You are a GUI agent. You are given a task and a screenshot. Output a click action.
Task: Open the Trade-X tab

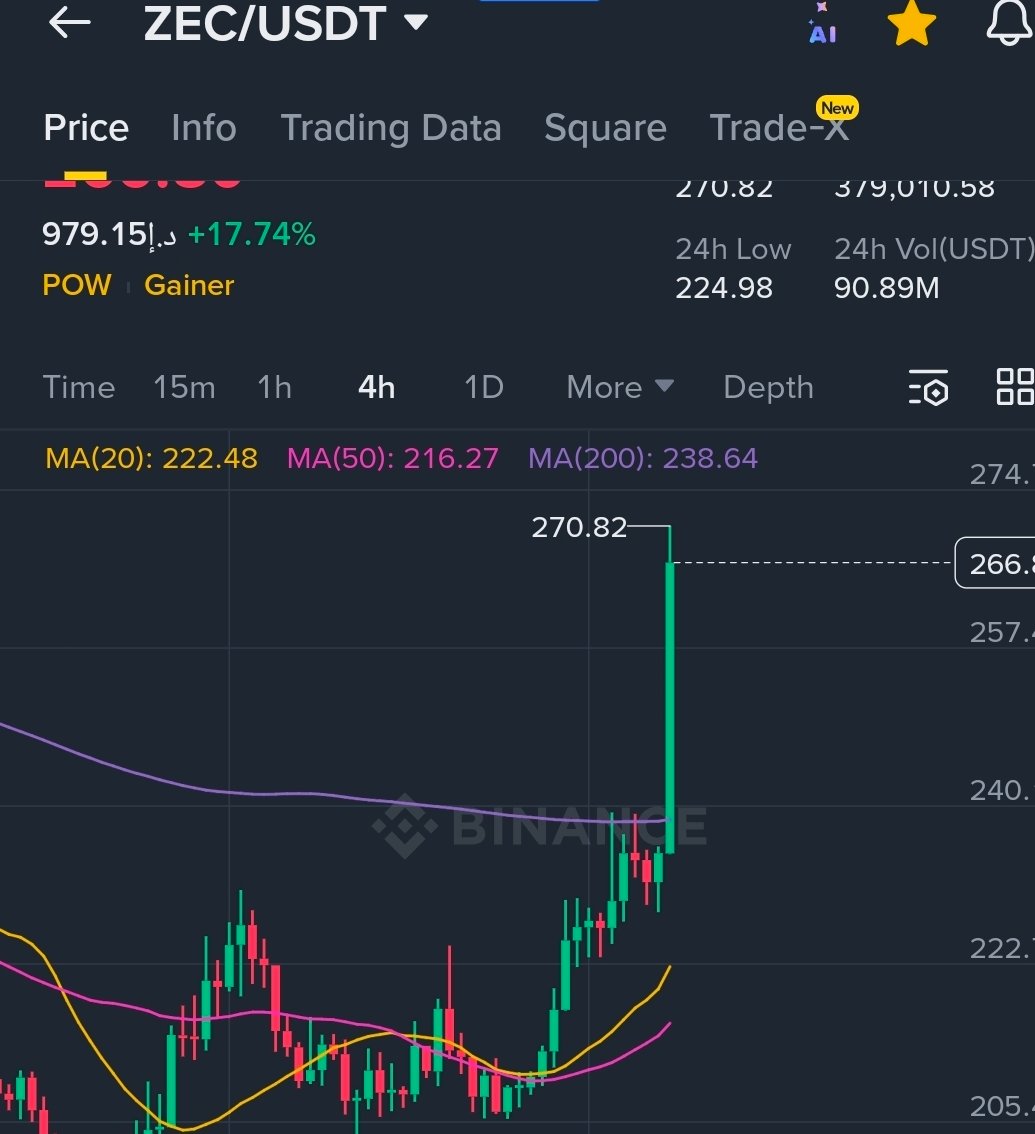tap(780, 128)
